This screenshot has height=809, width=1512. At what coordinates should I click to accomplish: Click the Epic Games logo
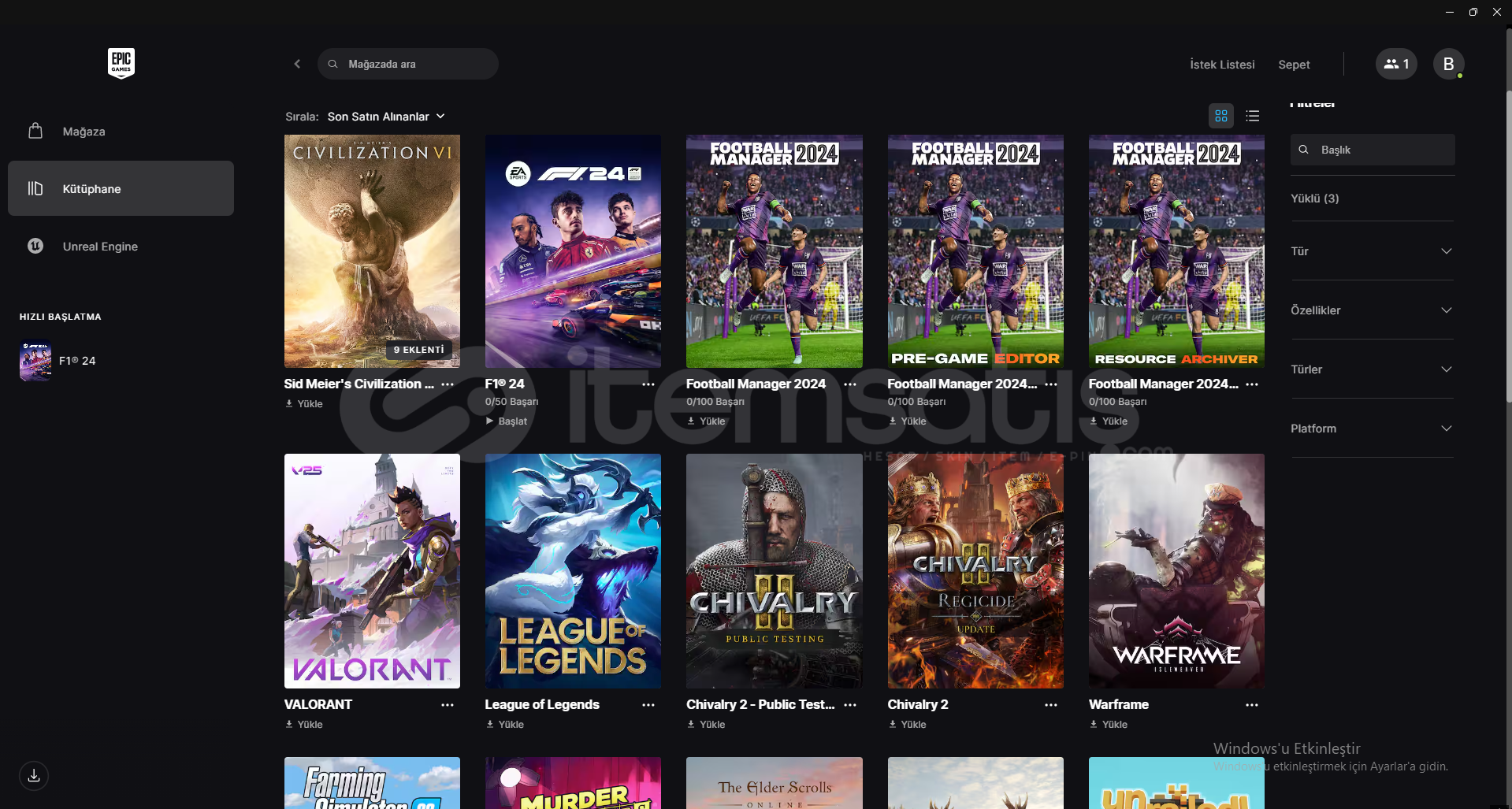coord(121,63)
